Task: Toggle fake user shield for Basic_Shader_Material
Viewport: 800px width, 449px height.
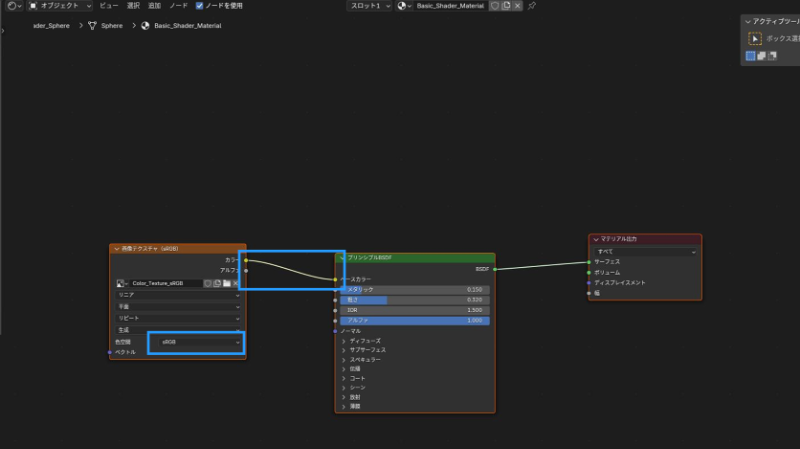Action: coord(494,6)
